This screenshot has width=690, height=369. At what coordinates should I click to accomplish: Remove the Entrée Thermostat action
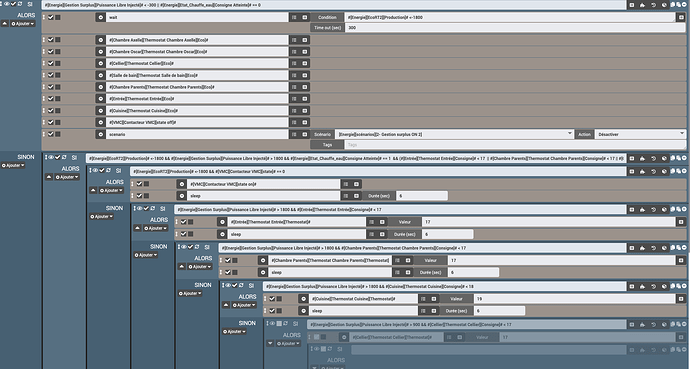click(x=223, y=222)
